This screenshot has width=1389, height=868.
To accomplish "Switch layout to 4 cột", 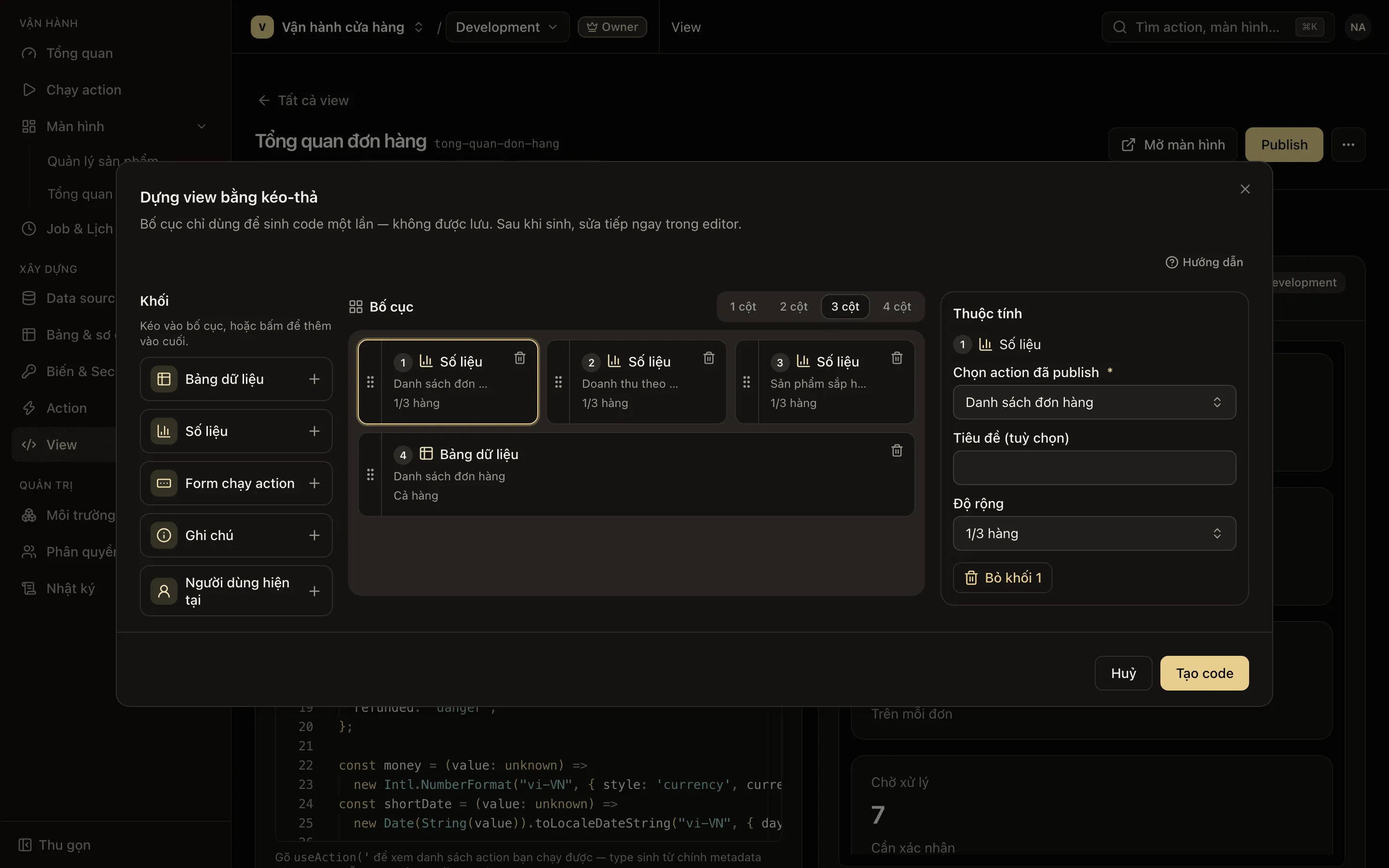I will pos(897,307).
